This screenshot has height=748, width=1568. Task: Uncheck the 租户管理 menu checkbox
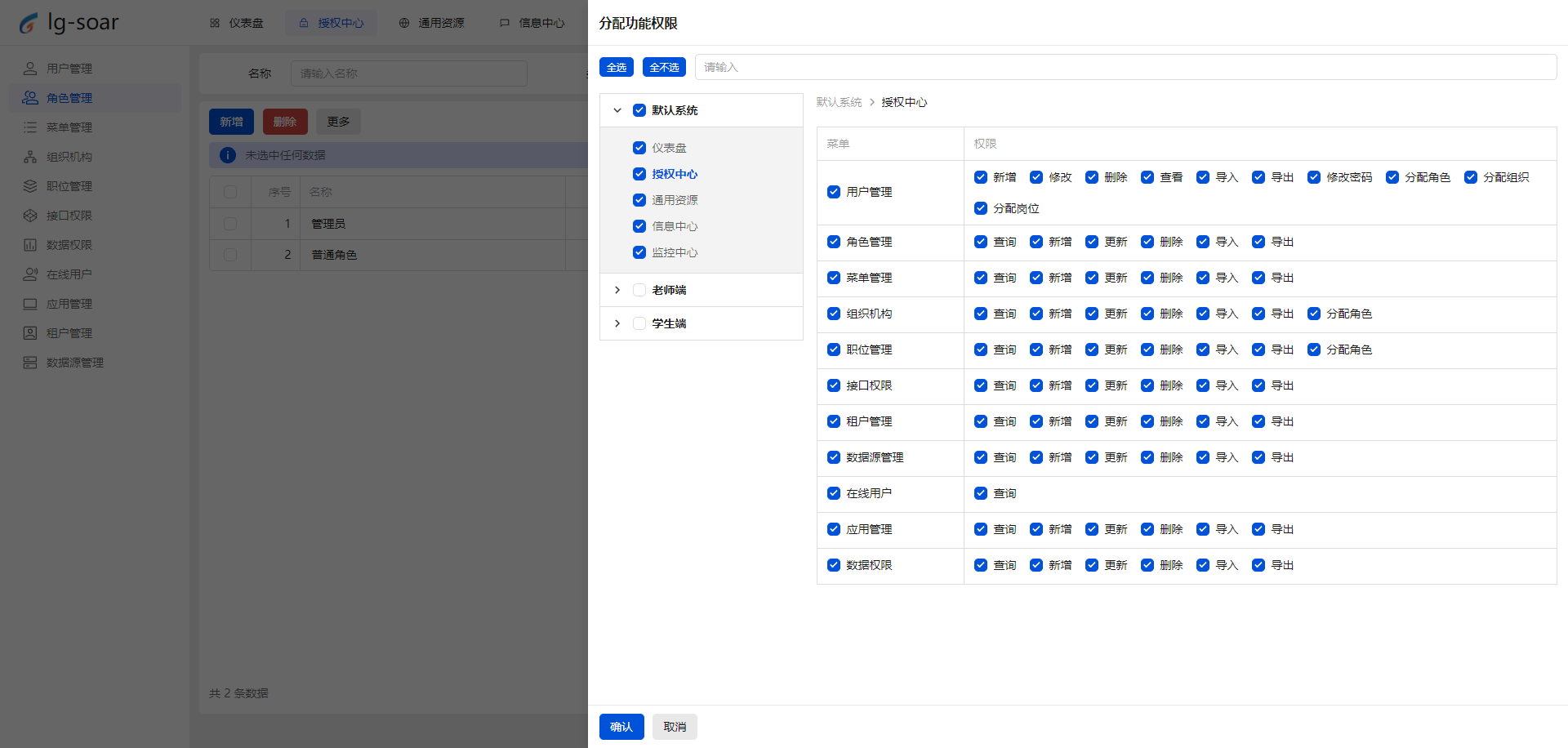[x=834, y=421]
